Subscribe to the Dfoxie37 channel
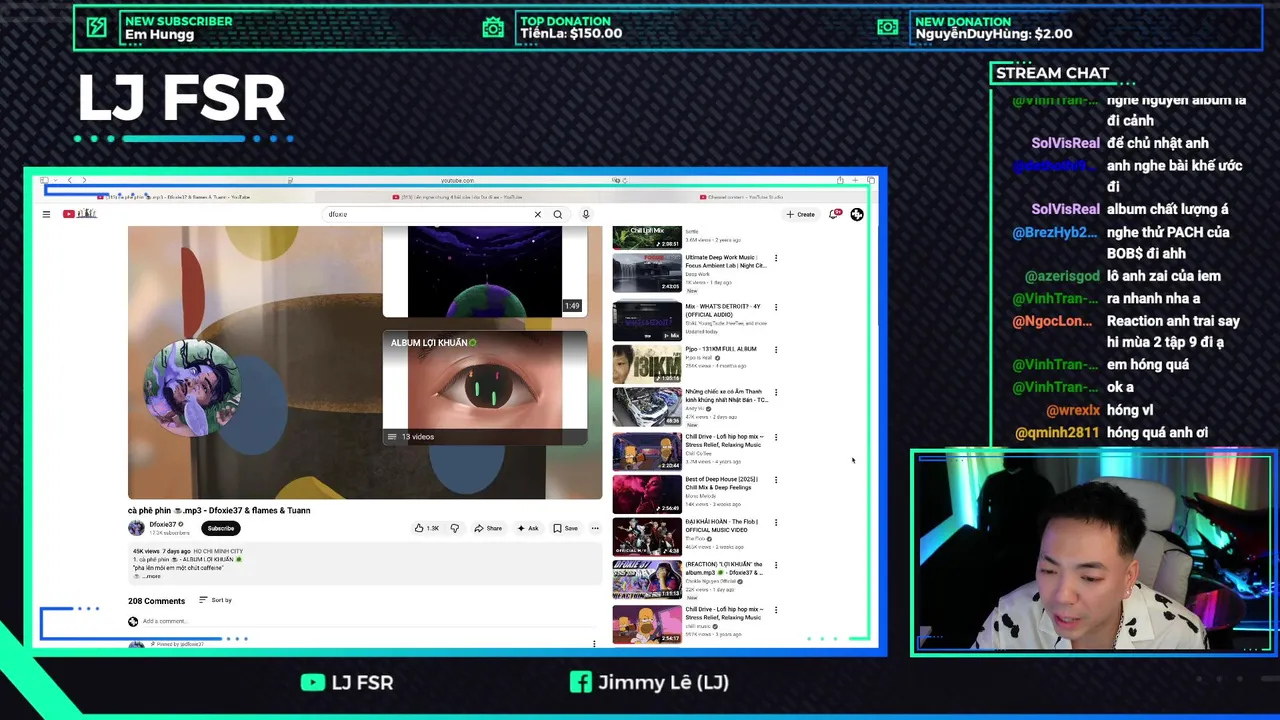This screenshot has width=1280, height=720. coord(221,528)
